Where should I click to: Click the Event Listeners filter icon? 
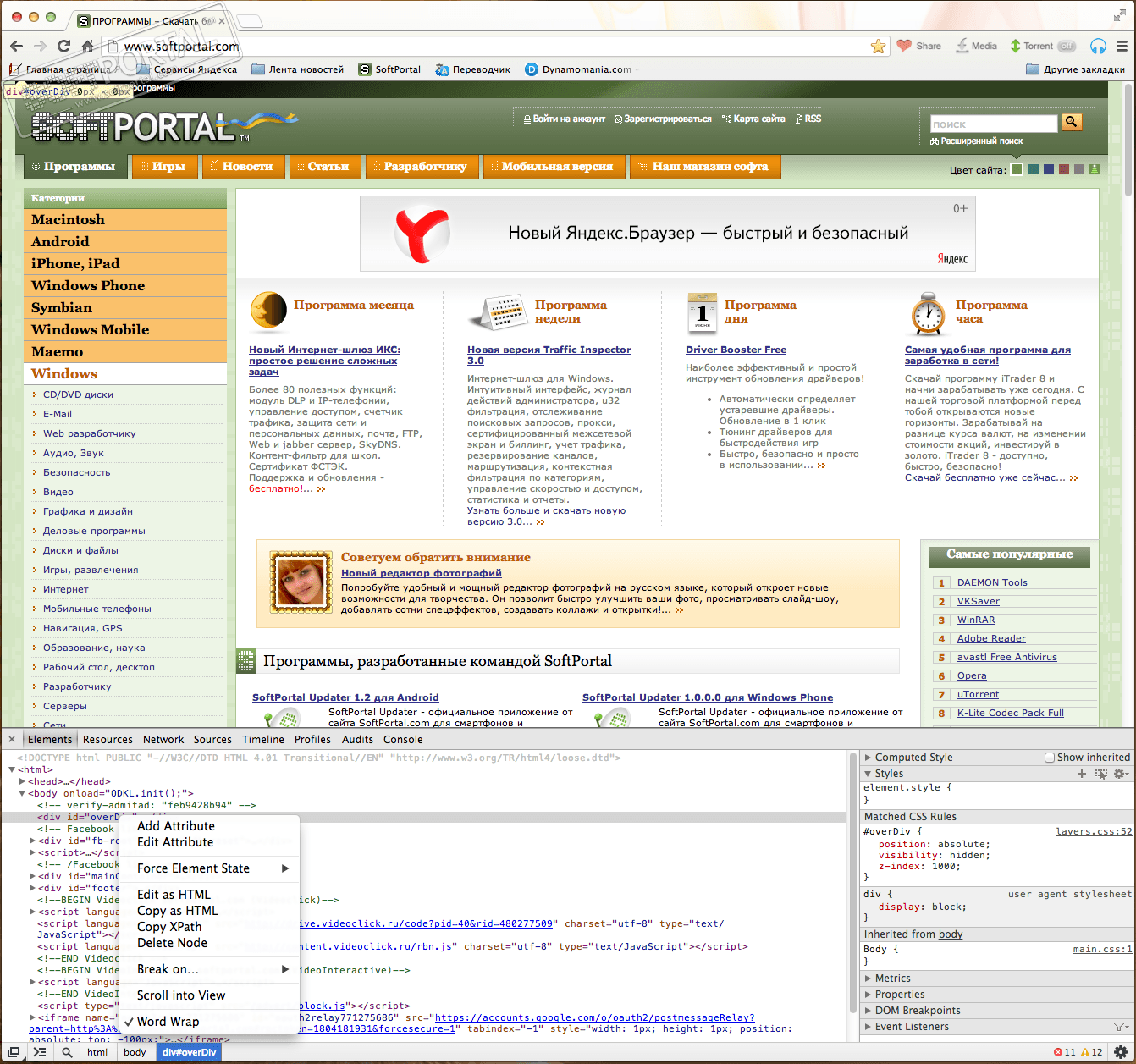[1121, 1027]
